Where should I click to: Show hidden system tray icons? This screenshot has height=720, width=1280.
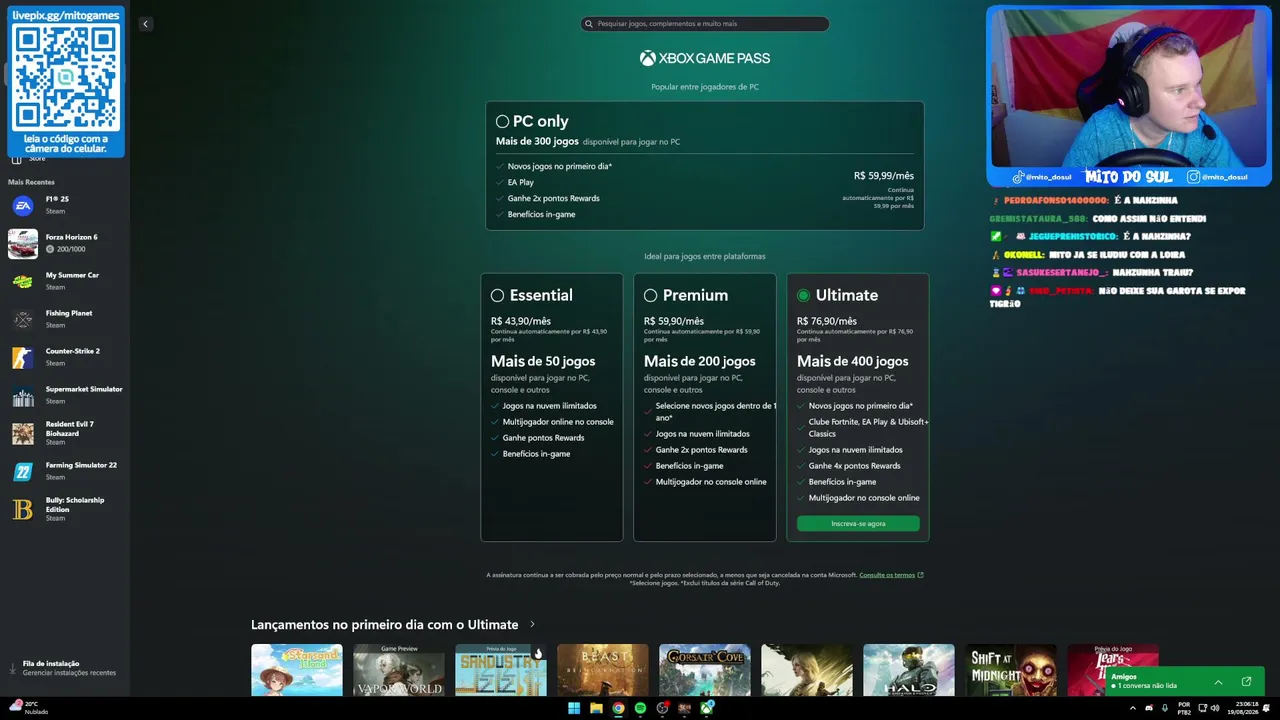coord(1133,708)
